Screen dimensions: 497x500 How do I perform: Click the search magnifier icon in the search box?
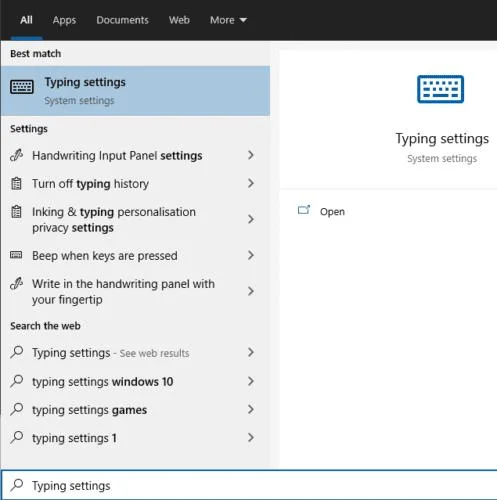[17, 485]
